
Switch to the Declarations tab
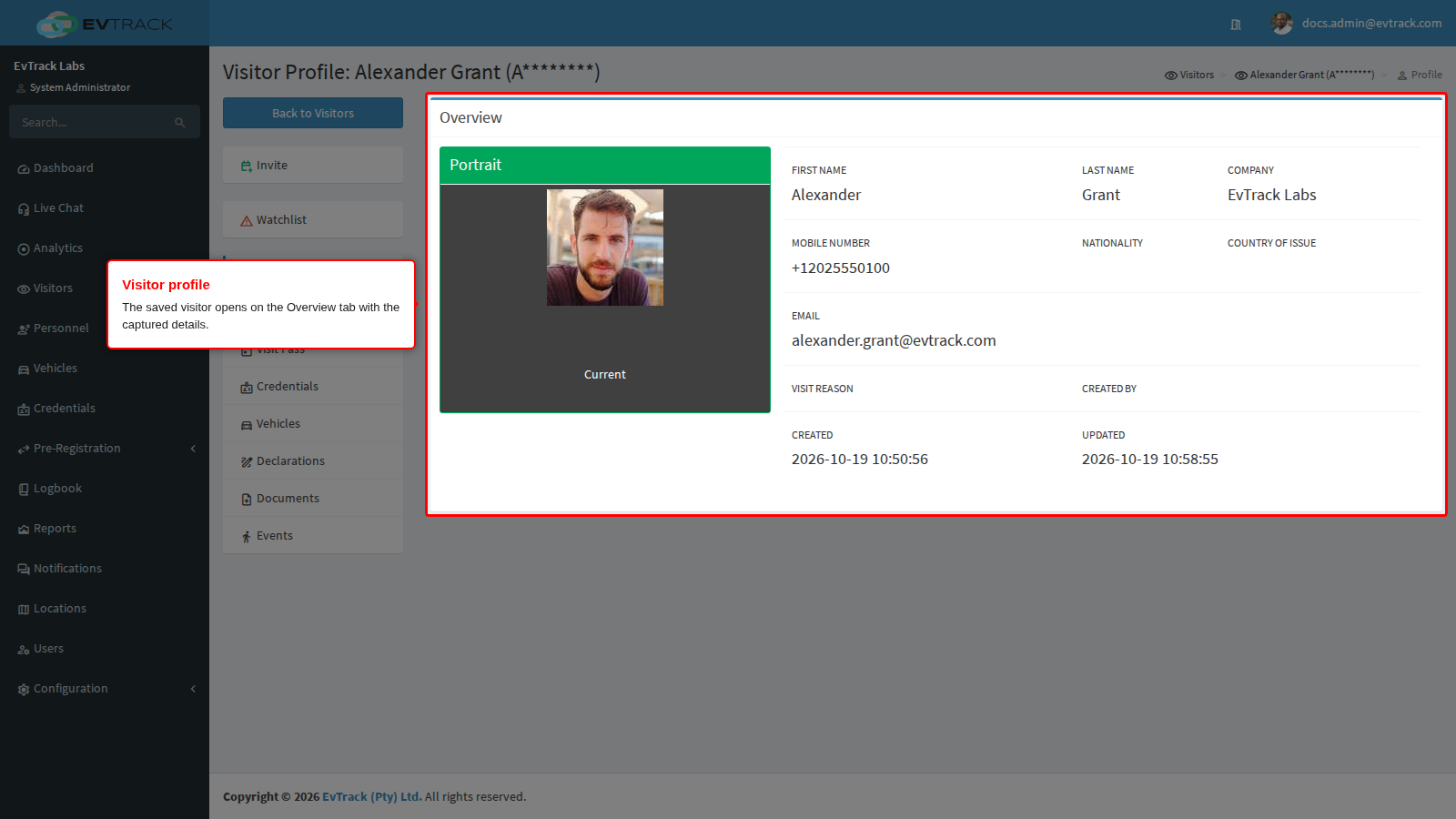pos(313,461)
